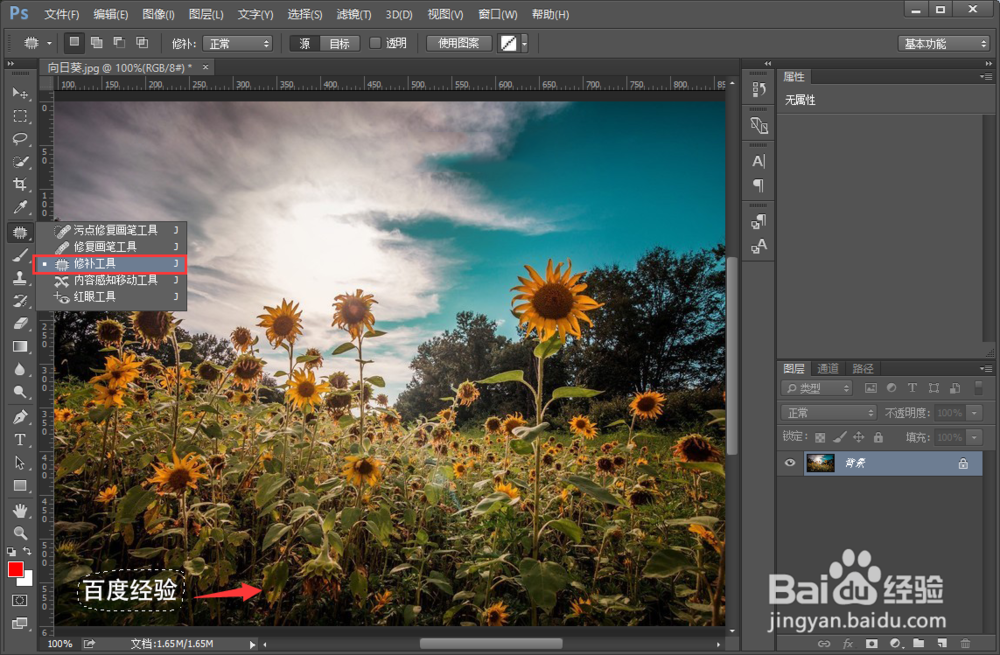Open the Character panel icon
Image resolution: width=1000 pixels, height=655 pixels.
[758, 161]
